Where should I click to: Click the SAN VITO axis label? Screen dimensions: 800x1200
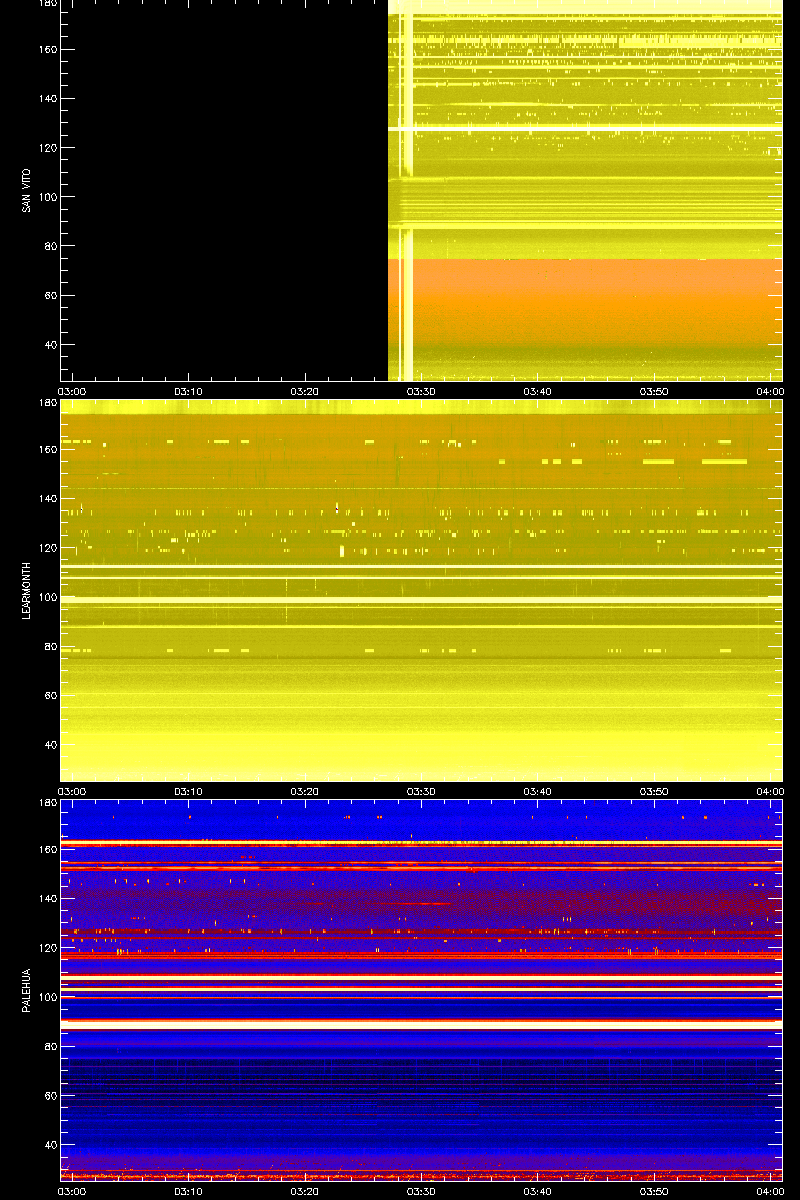27,190
